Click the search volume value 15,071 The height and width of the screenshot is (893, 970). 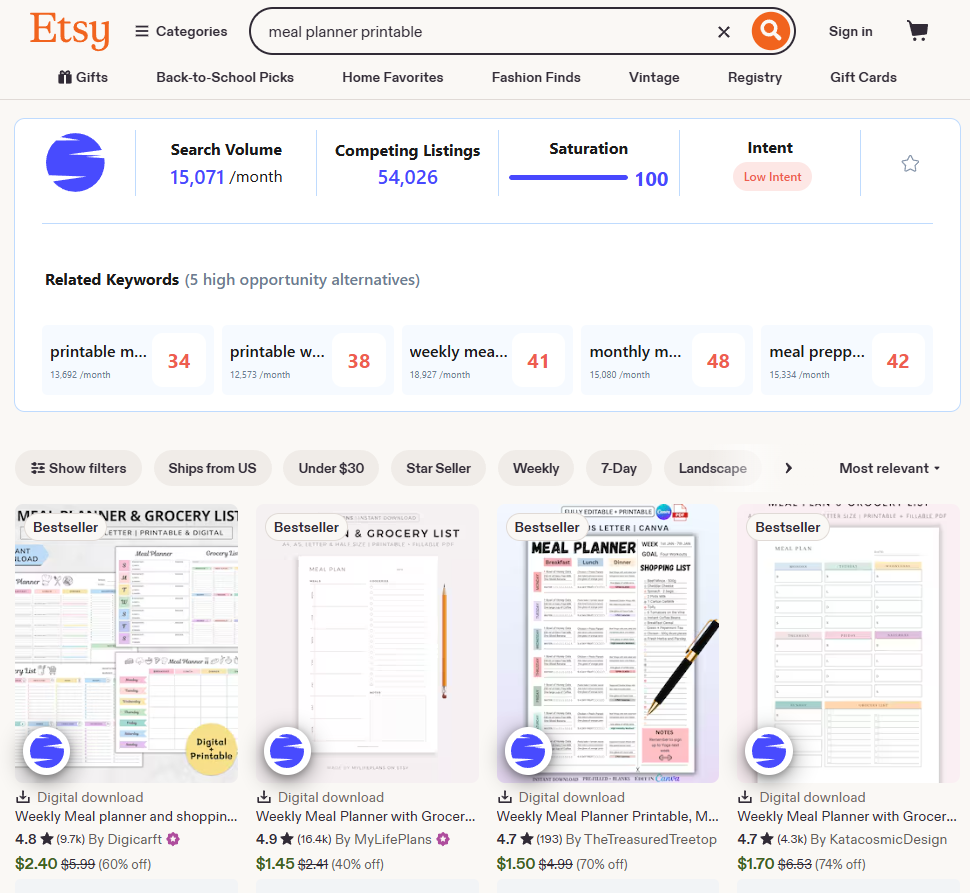click(197, 177)
